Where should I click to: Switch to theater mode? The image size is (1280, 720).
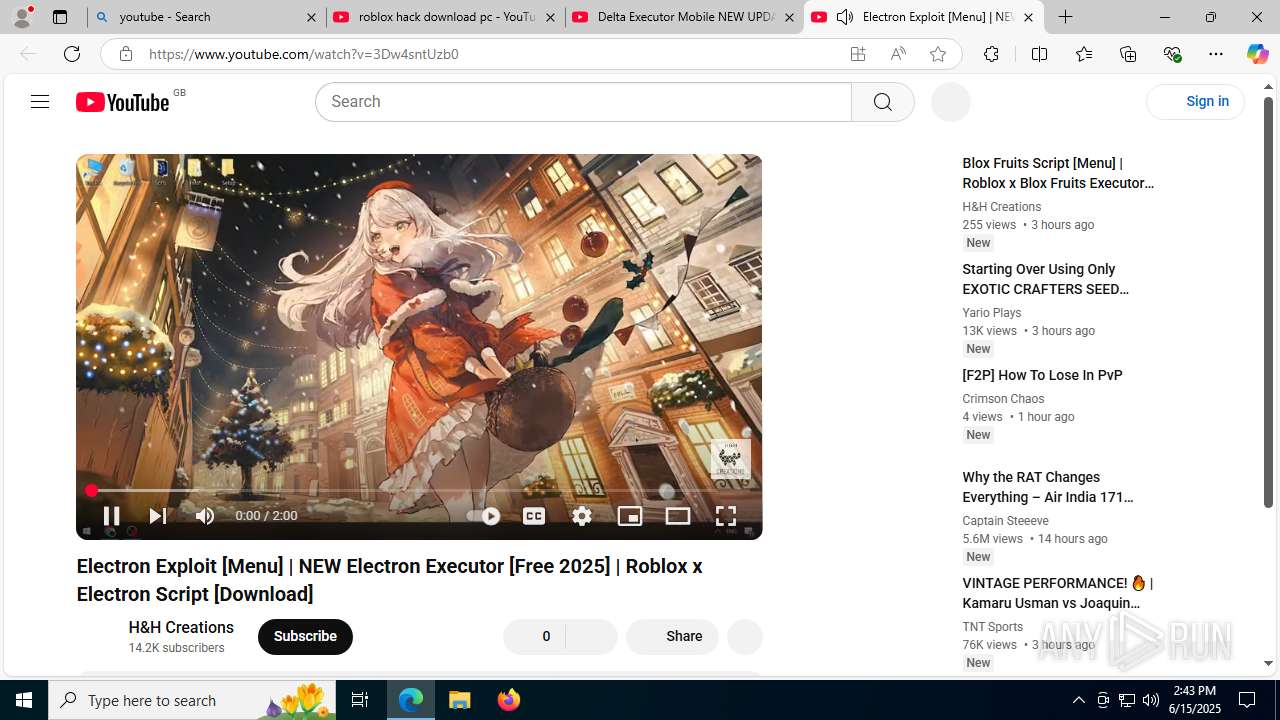(x=678, y=516)
